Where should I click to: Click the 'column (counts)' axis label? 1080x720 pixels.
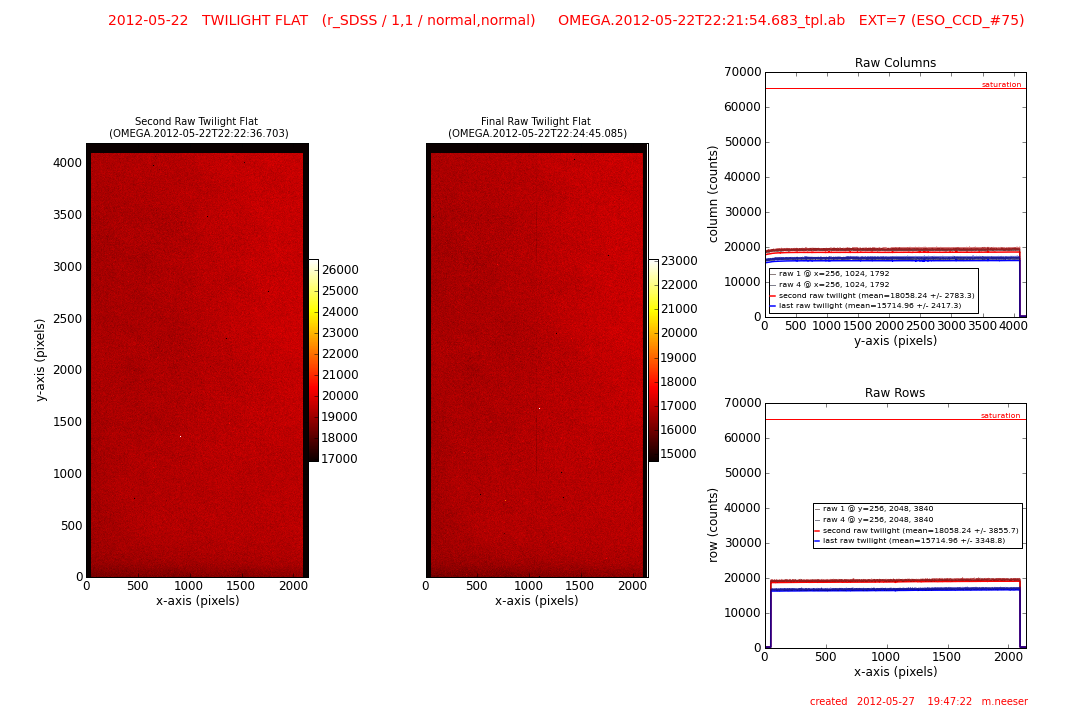coord(714,194)
